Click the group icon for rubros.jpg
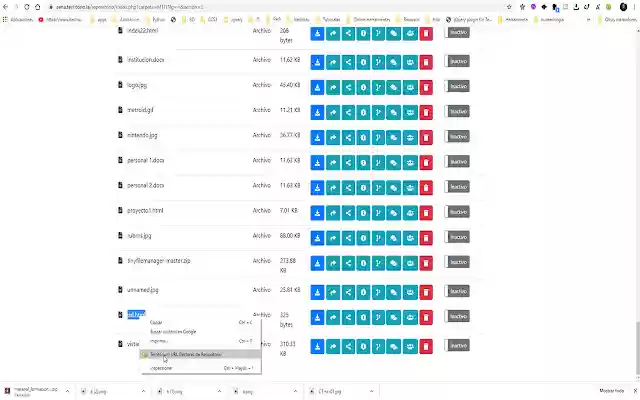 [410, 238]
